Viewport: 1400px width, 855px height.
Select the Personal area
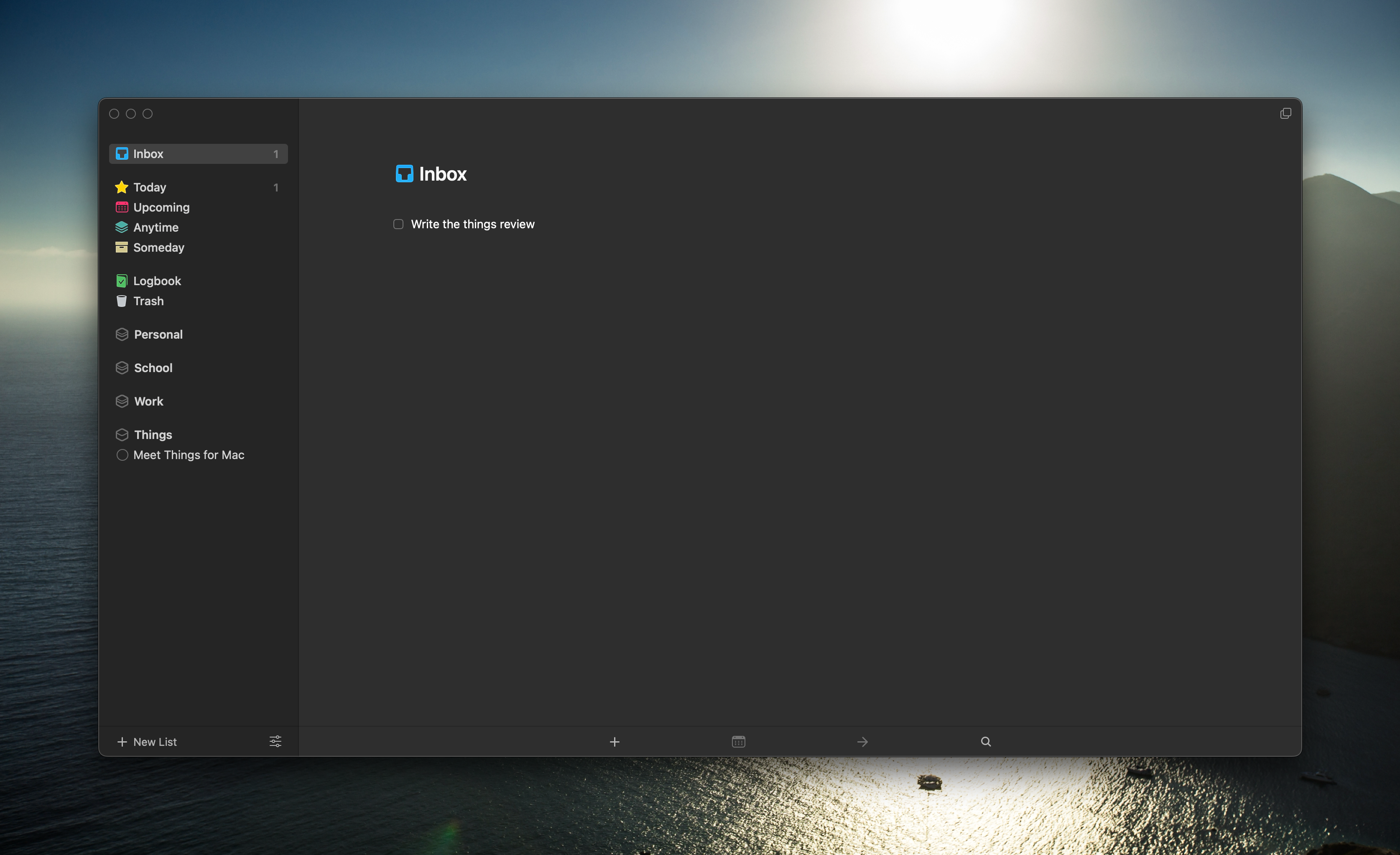(158, 334)
